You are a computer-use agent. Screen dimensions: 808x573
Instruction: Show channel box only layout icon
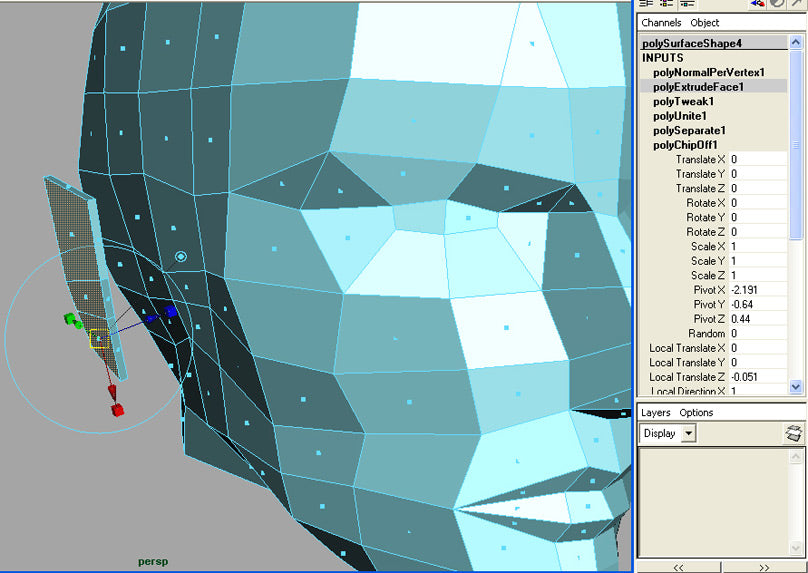(645, 4)
